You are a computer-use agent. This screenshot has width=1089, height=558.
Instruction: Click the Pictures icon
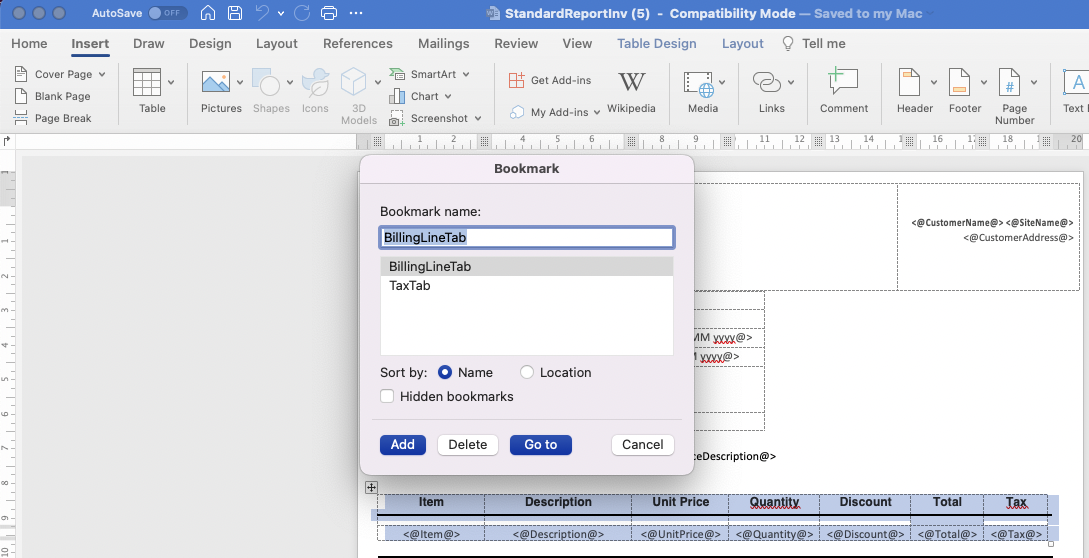pyautogui.click(x=216, y=82)
